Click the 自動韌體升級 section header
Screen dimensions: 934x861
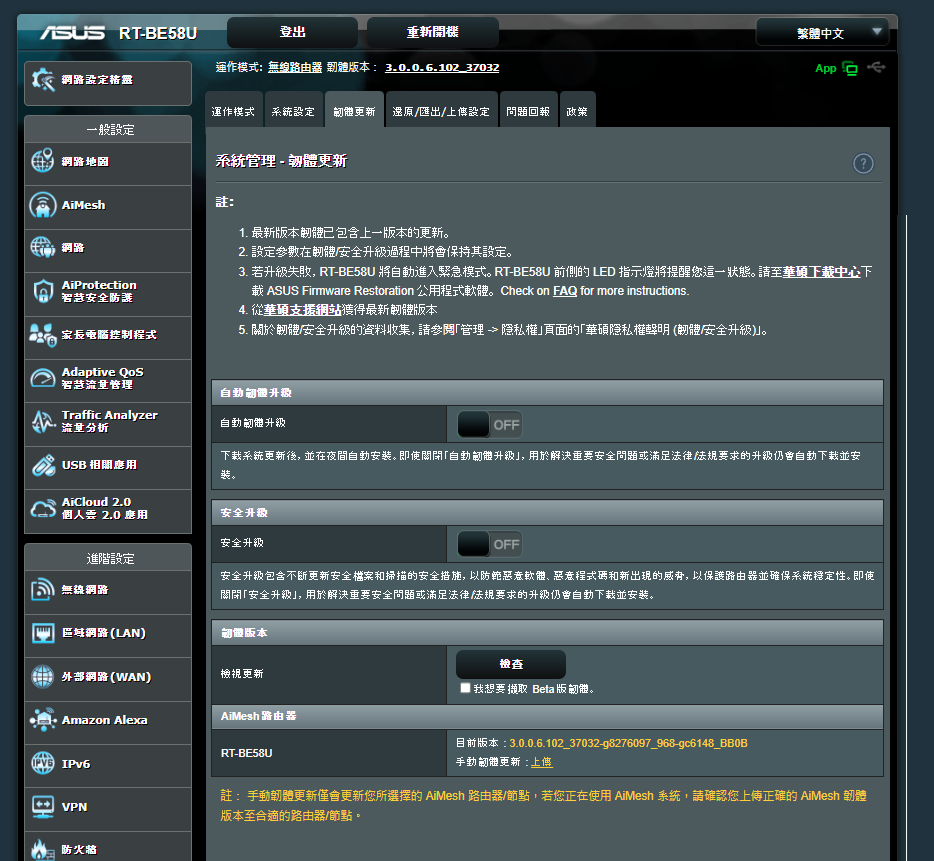click(x=547, y=393)
